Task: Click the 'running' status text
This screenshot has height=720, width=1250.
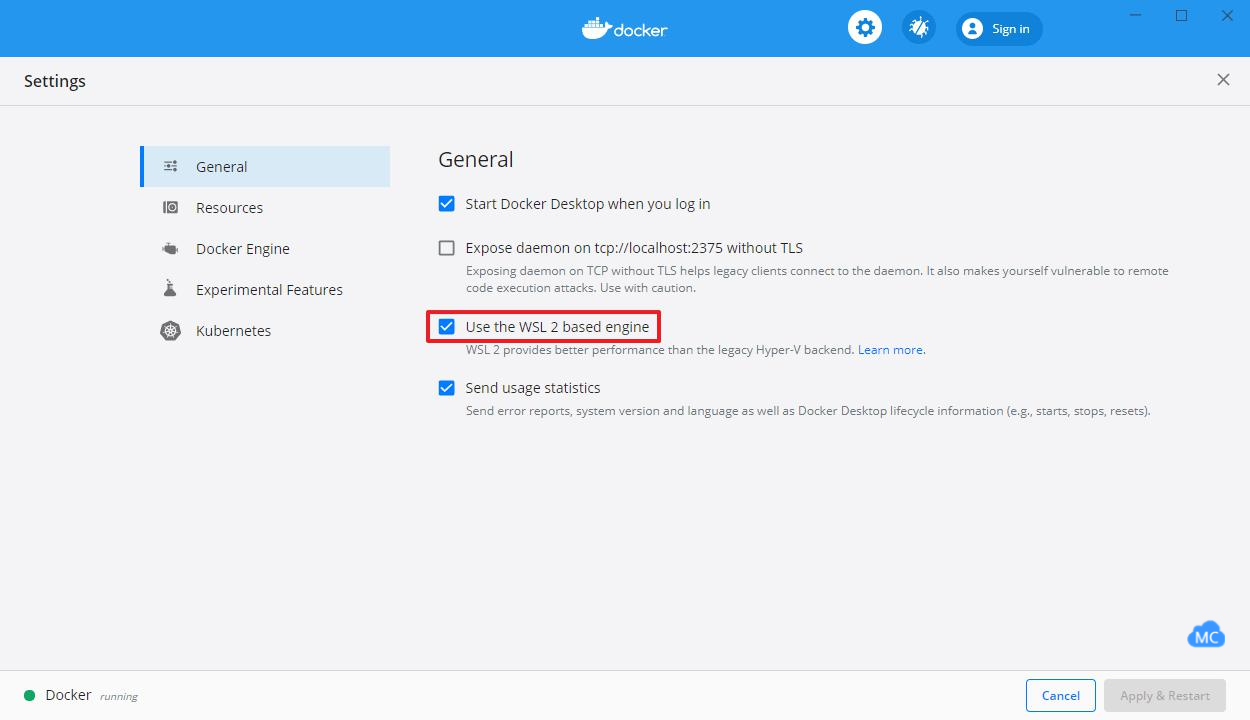Action: (119, 696)
